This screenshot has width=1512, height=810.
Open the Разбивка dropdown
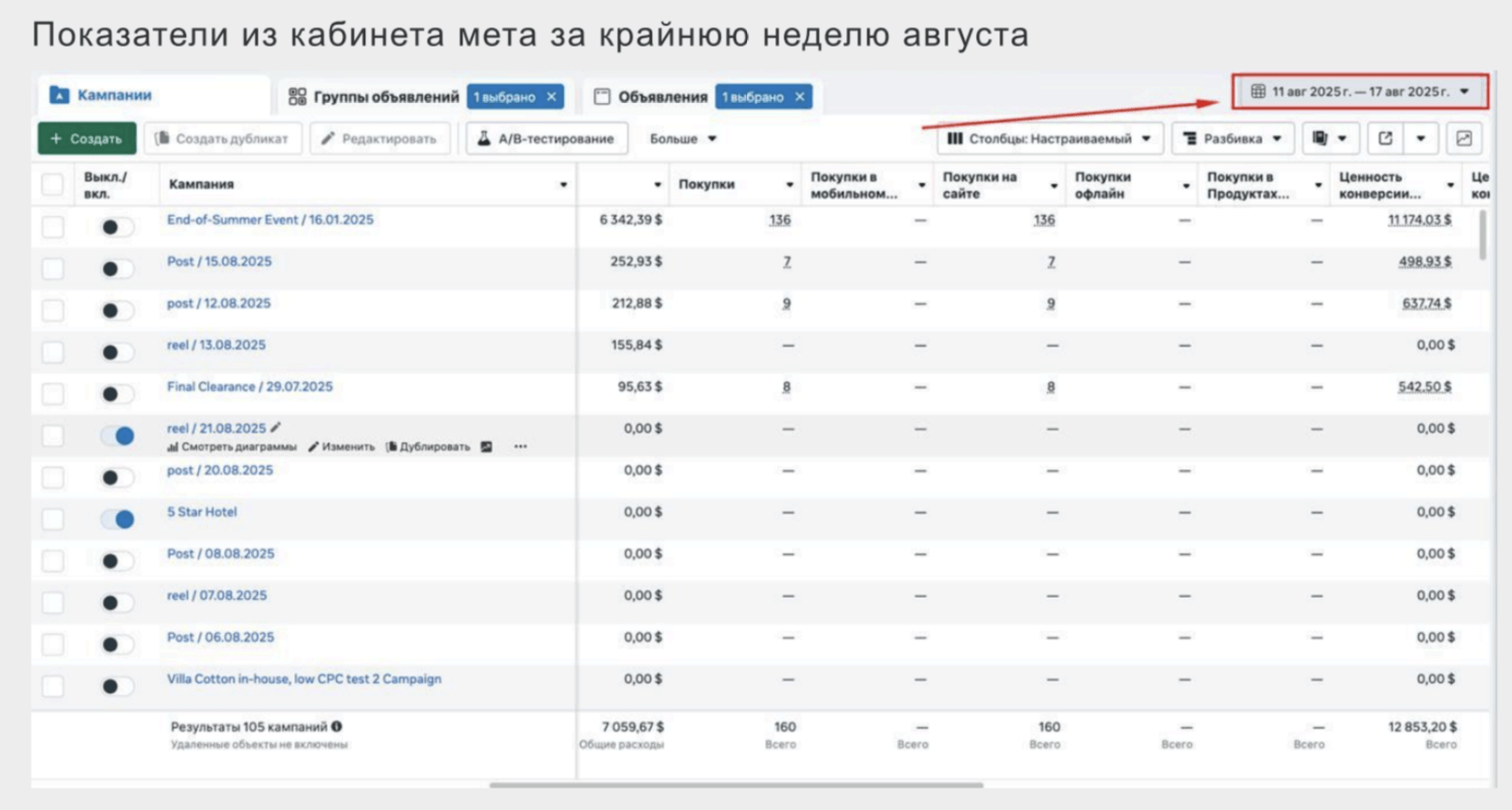pos(1233,138)
